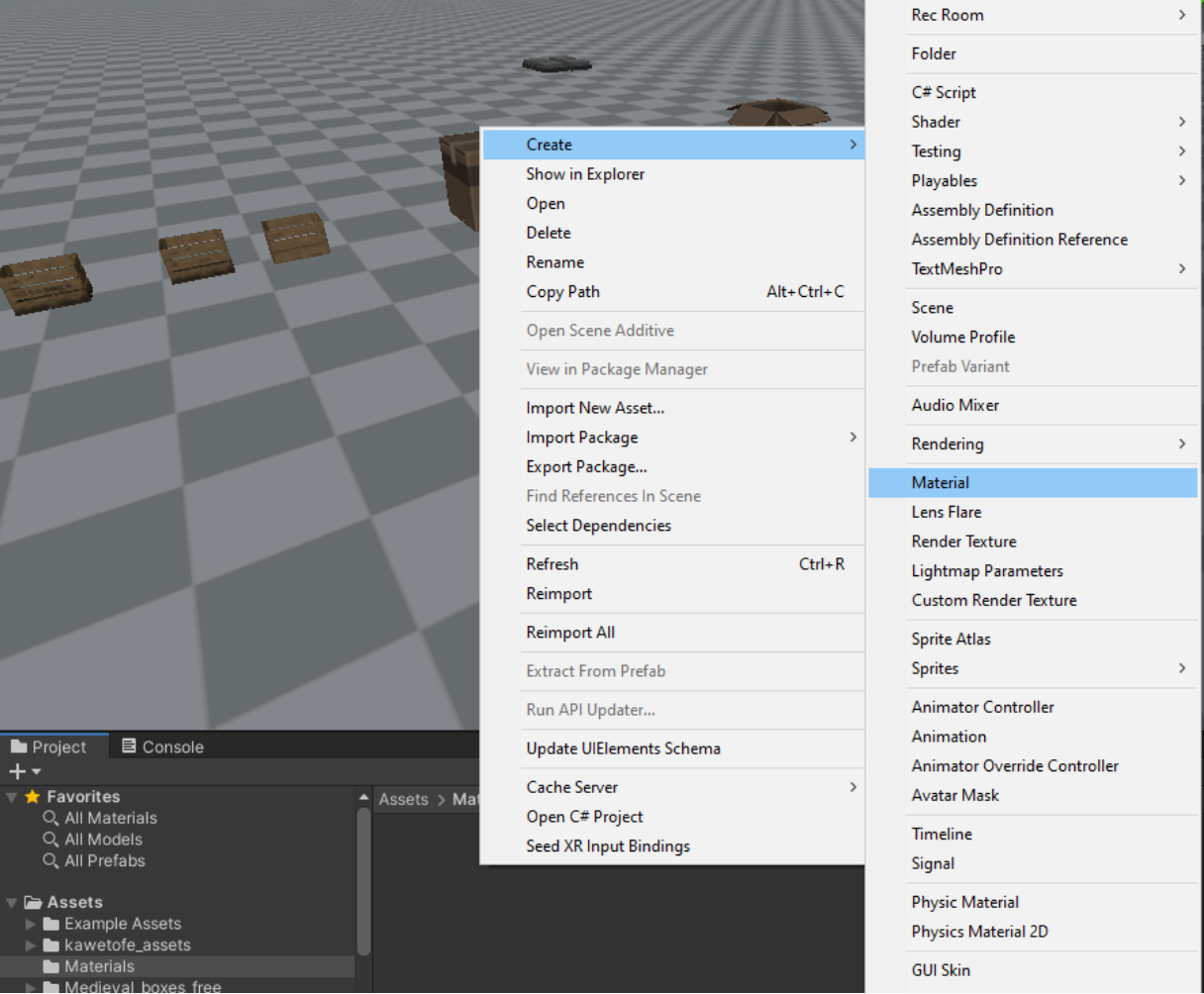This screenshot has width=1204, height=994.
Task: Click the Project tab folder icon
Action: coord(18,745)
